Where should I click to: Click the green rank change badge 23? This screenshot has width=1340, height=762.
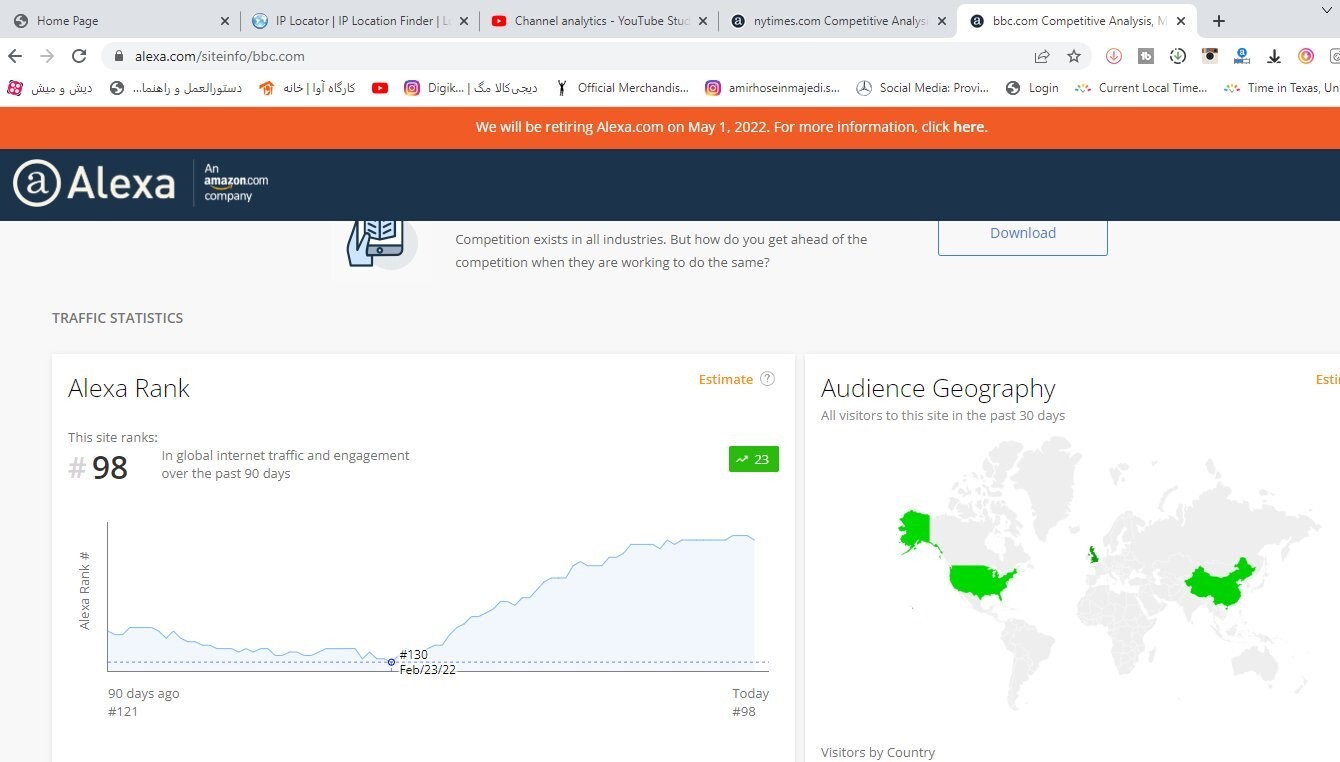[x=754, y=459]
